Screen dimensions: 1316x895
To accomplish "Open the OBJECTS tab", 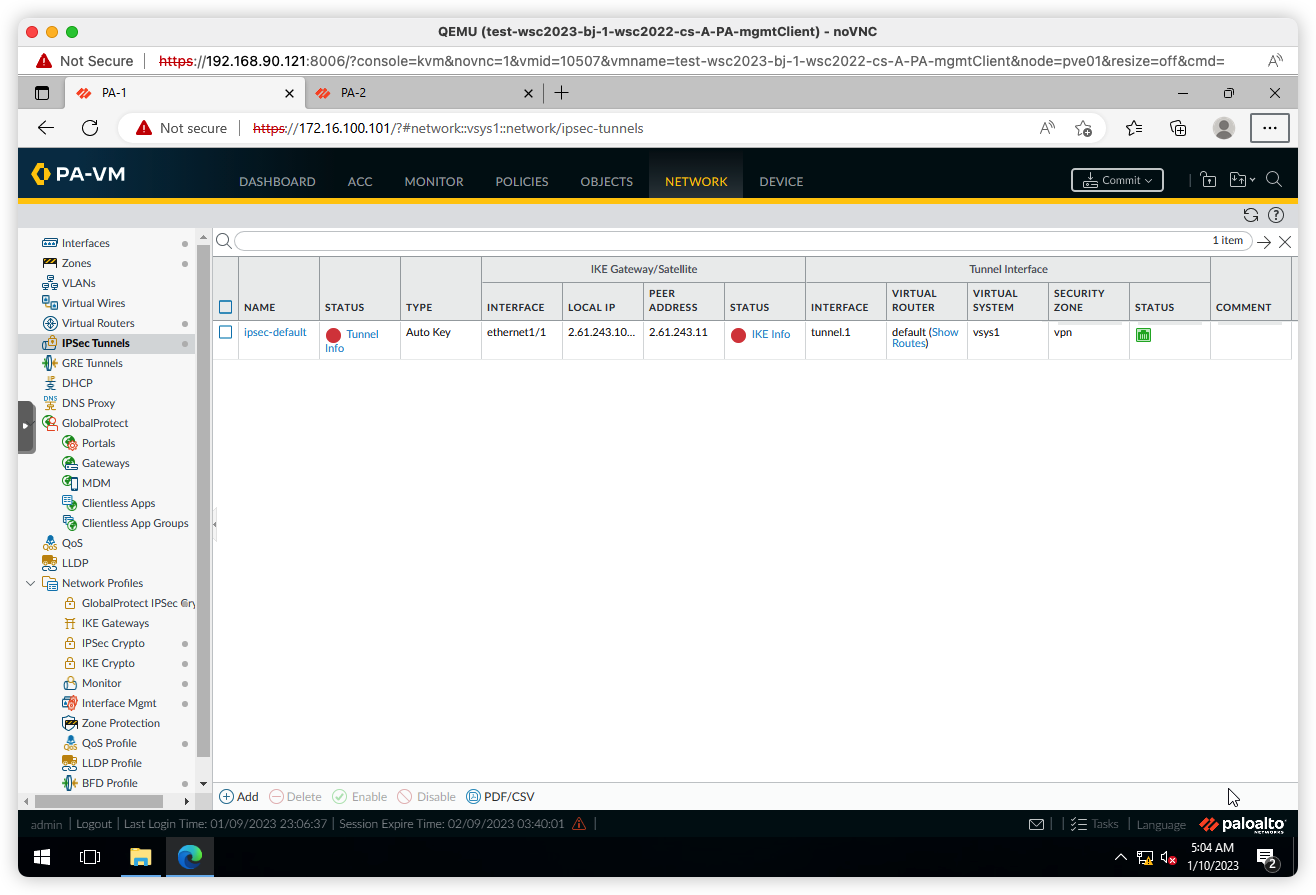I will point(606,182).
